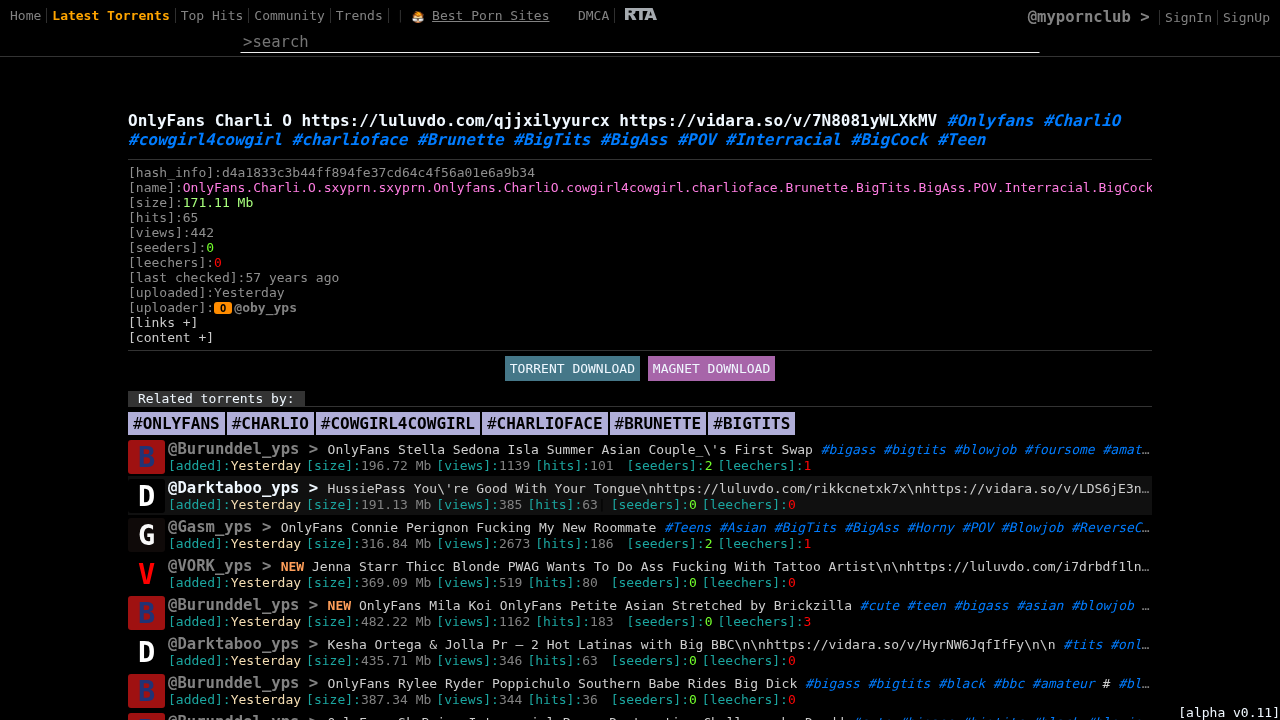Open the #charlioface hashtag in the title

[x=350, y=140]
